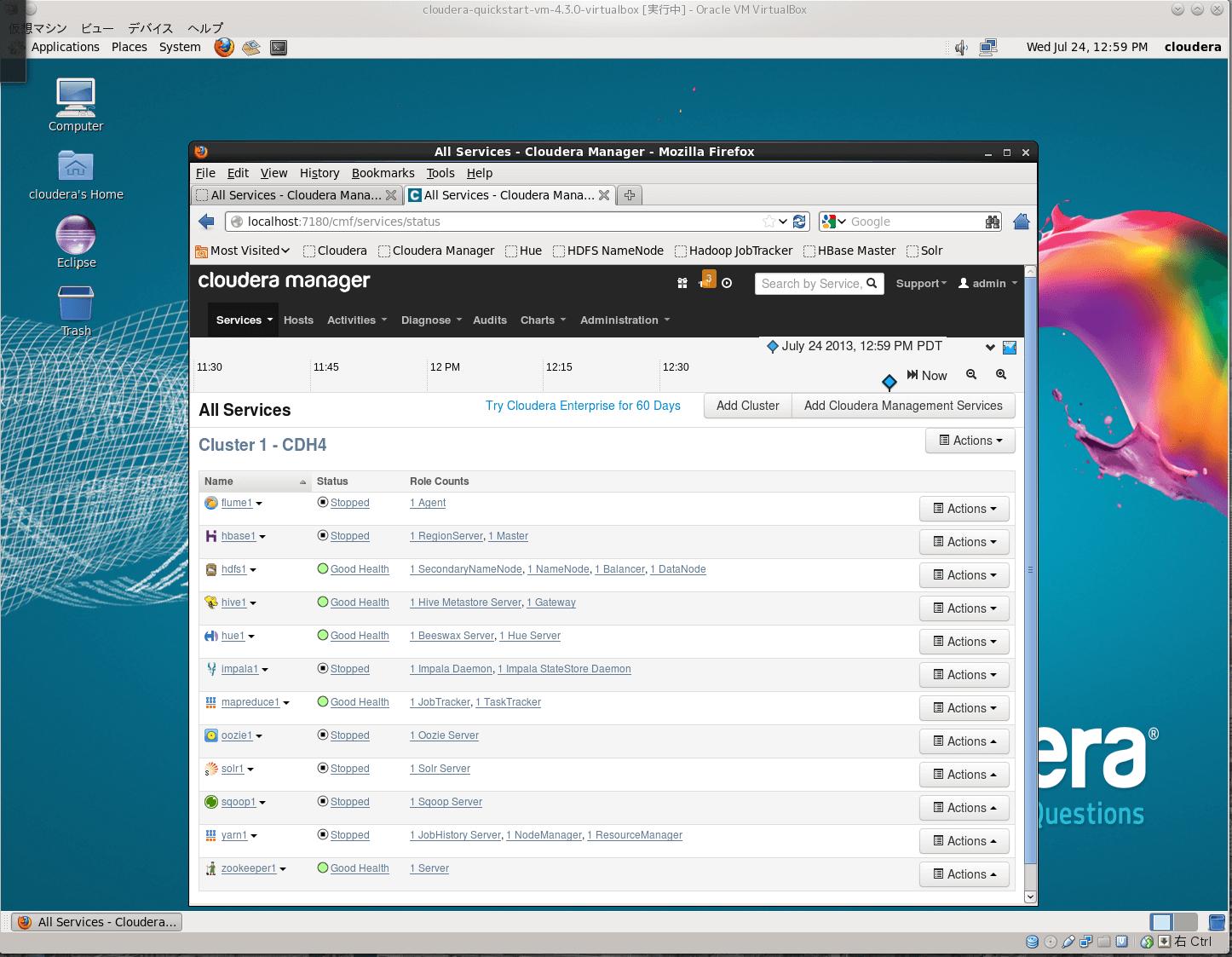Open the terminal launcher in the top panel
The width and height of the screenshot is (1232, 957).
[279, 48]
